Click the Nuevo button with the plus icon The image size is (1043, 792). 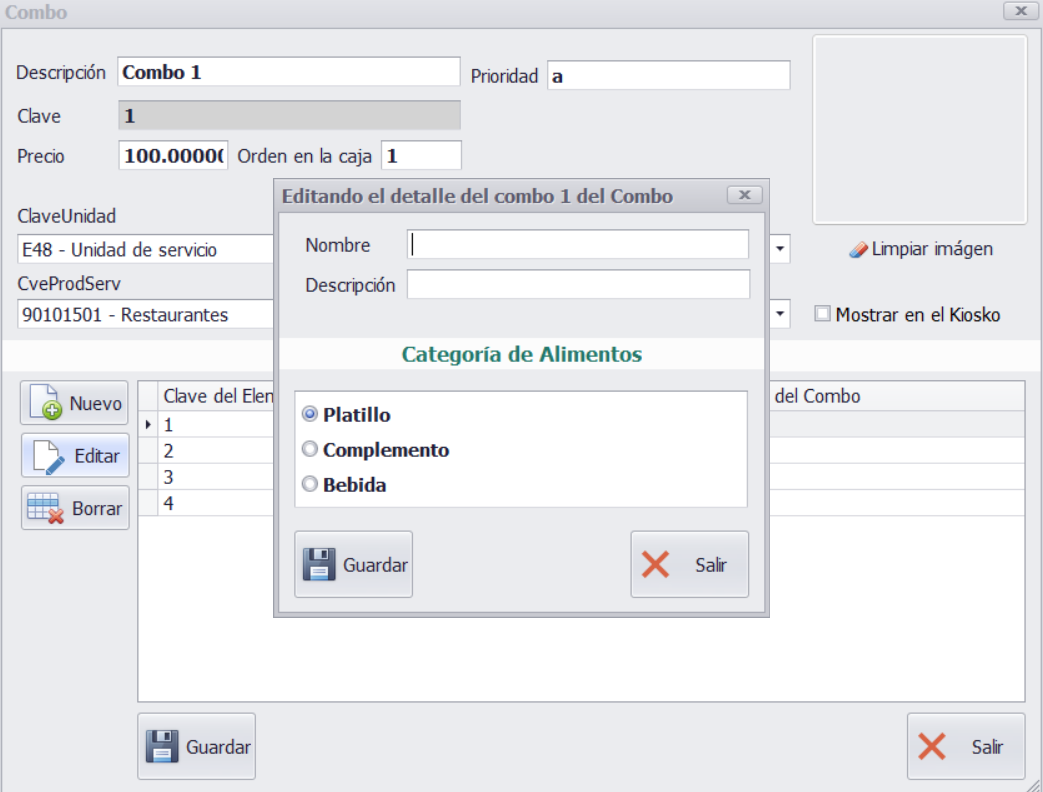point(75,403)
